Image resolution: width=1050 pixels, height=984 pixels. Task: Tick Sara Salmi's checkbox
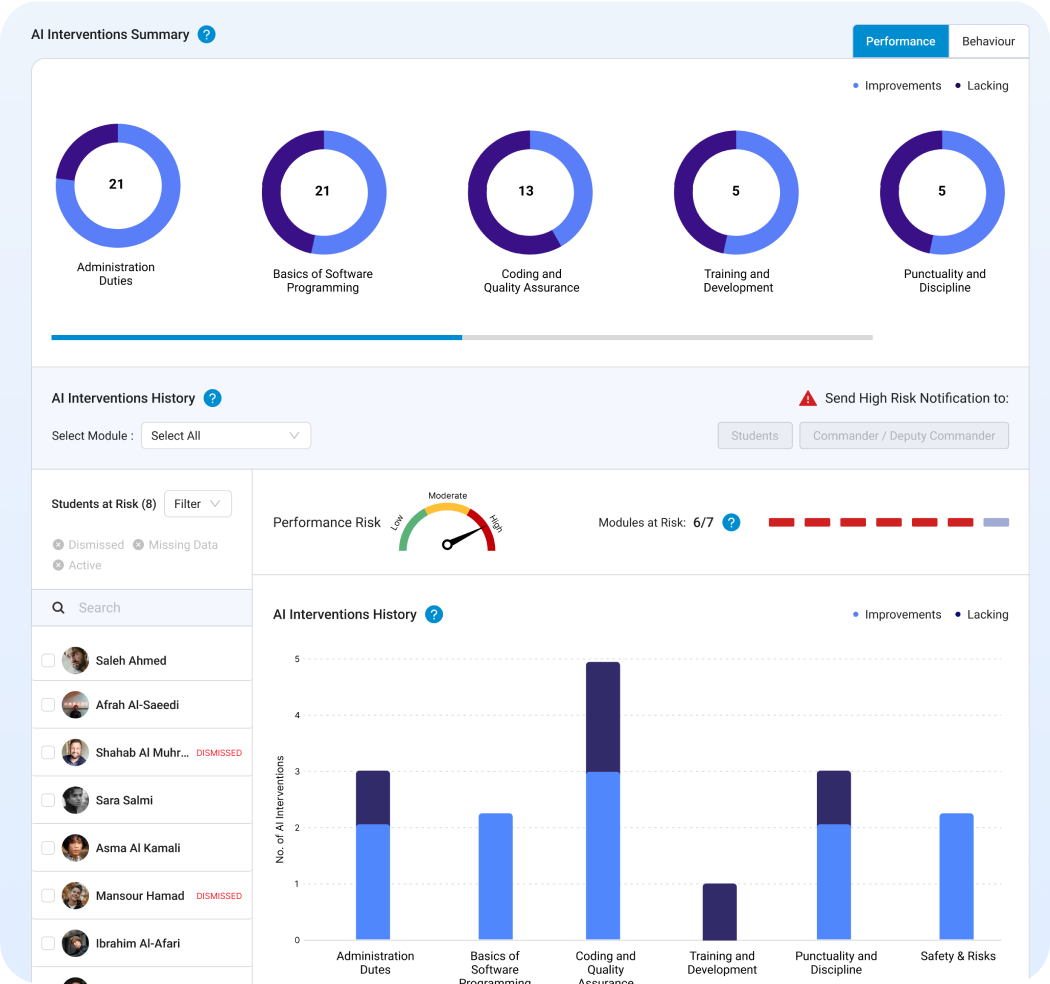click(x=48, y=800)
